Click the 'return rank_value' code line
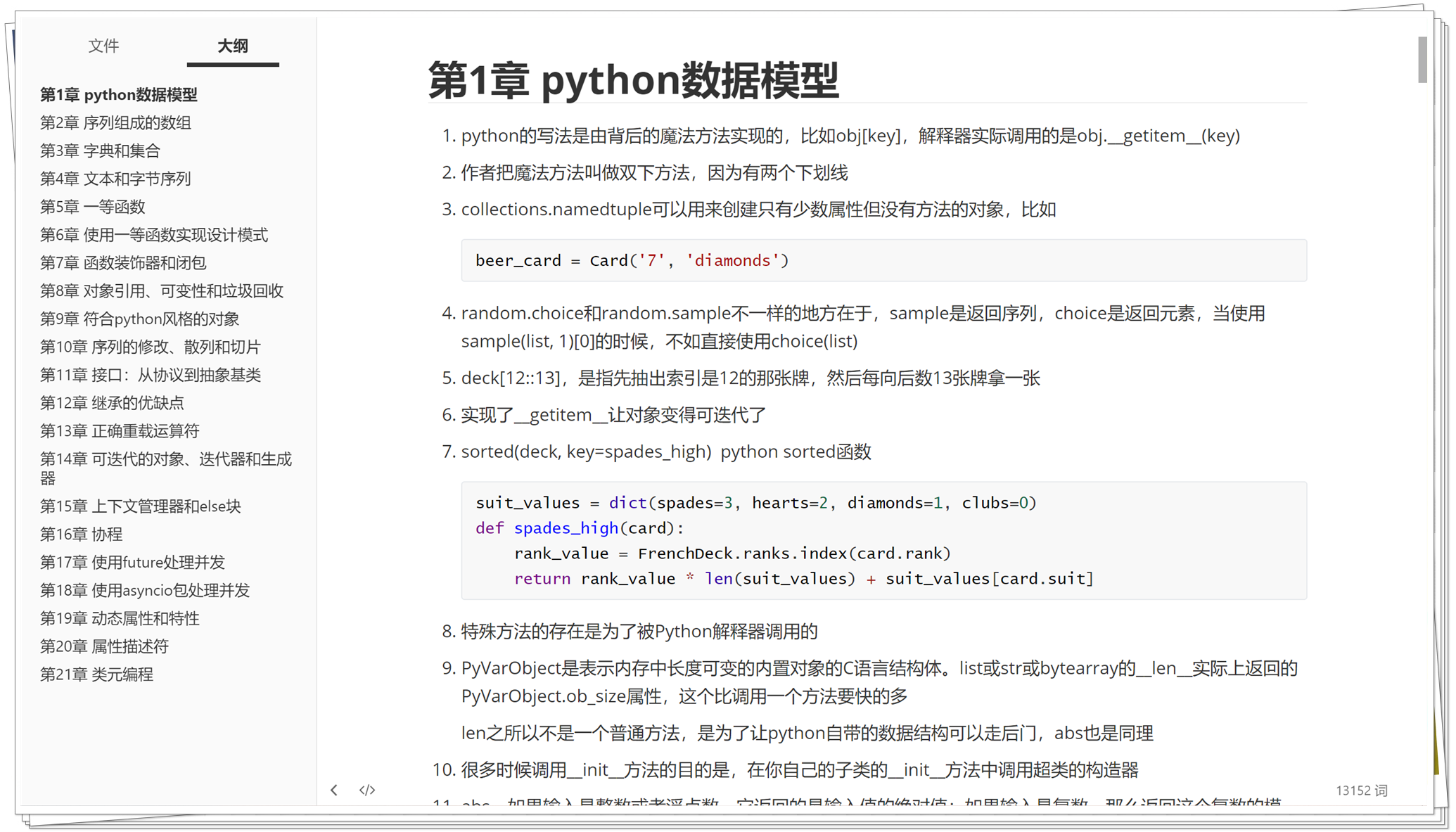The image size is (1456, 832). pyautogui.click(x=804, y=579)
